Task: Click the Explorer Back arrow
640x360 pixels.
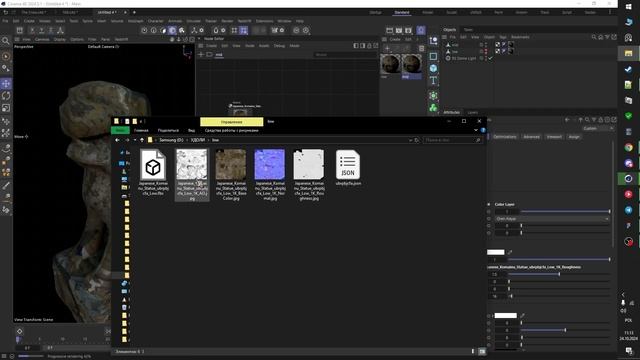Action: 117,140
